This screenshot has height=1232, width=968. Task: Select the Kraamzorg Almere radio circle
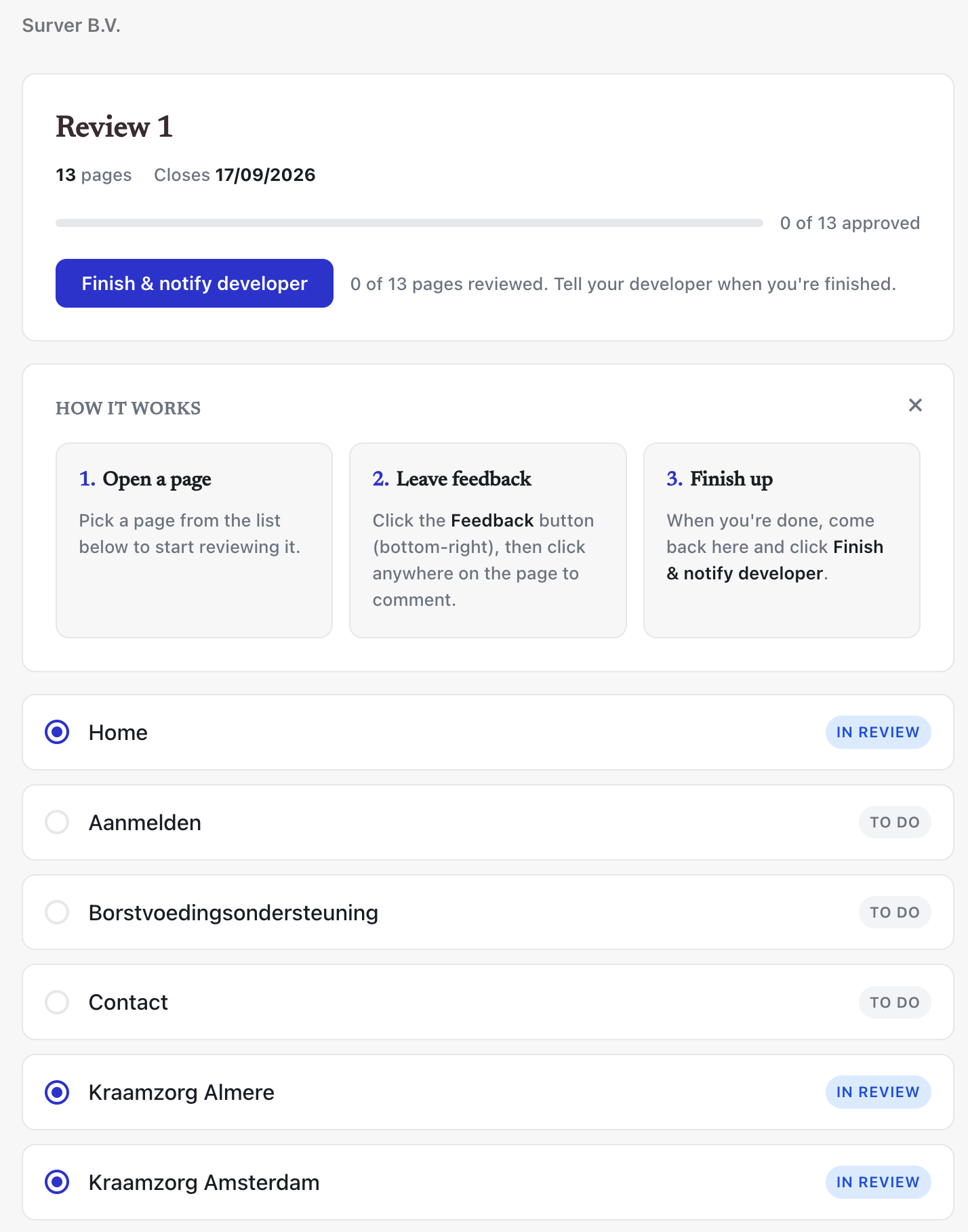pos(57,1092)
